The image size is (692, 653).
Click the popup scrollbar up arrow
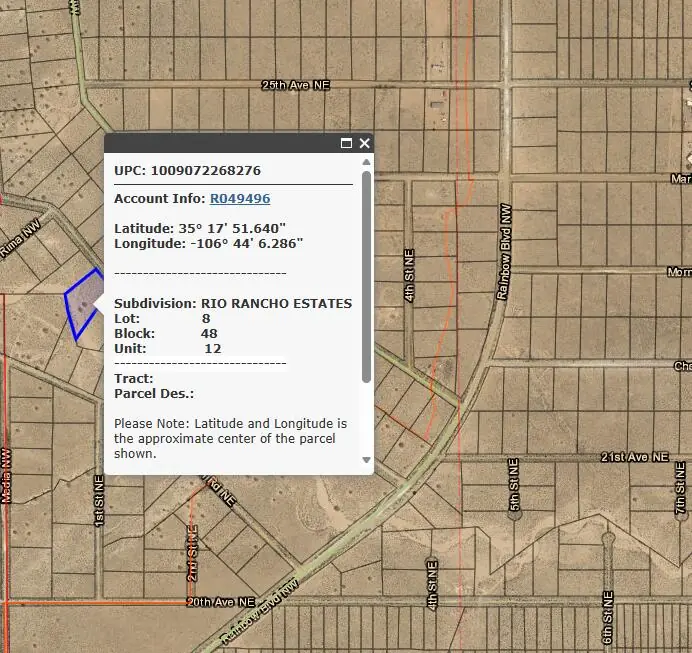366,161
